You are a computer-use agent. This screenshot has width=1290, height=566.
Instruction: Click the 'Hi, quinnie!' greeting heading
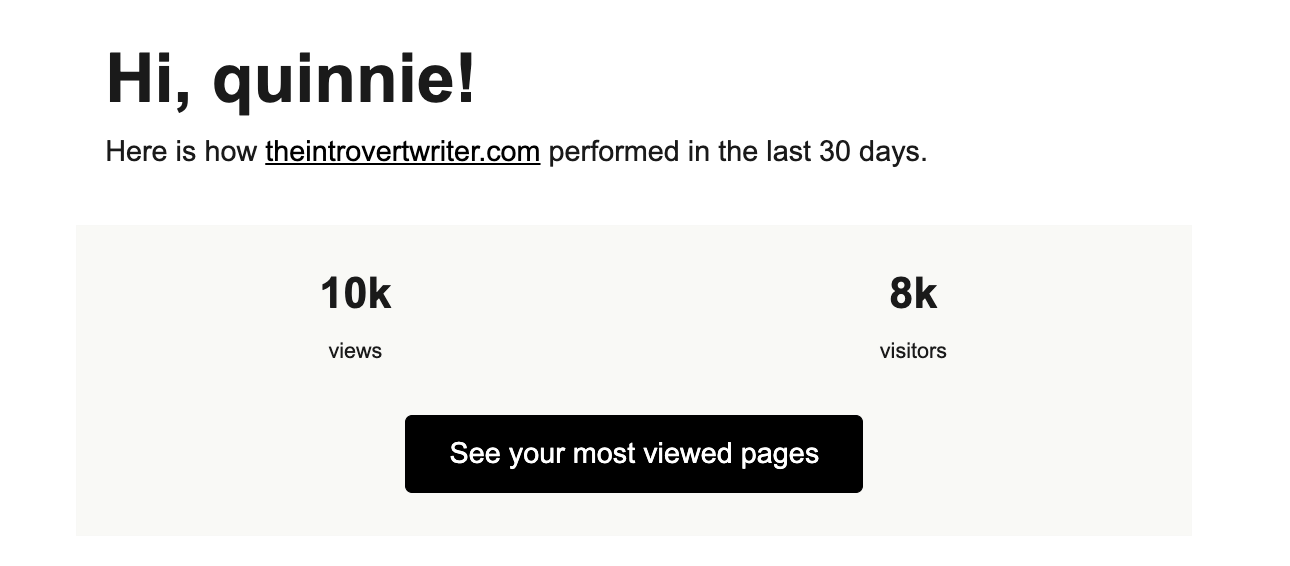click(x=291, y=78)
